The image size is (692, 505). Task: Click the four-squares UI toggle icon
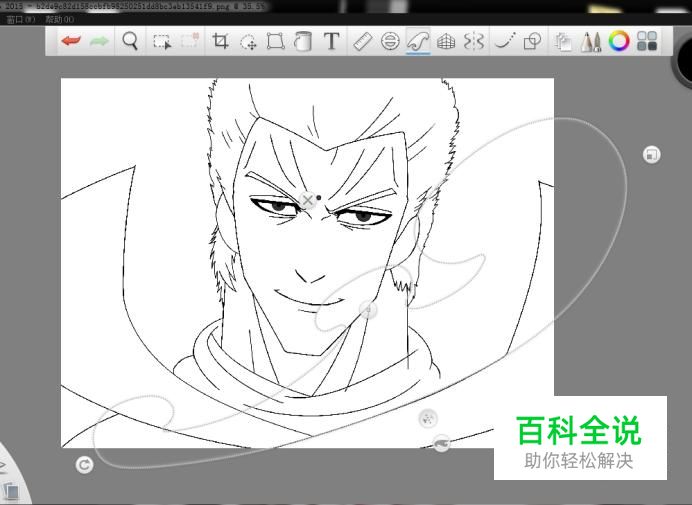click(647, 41)
